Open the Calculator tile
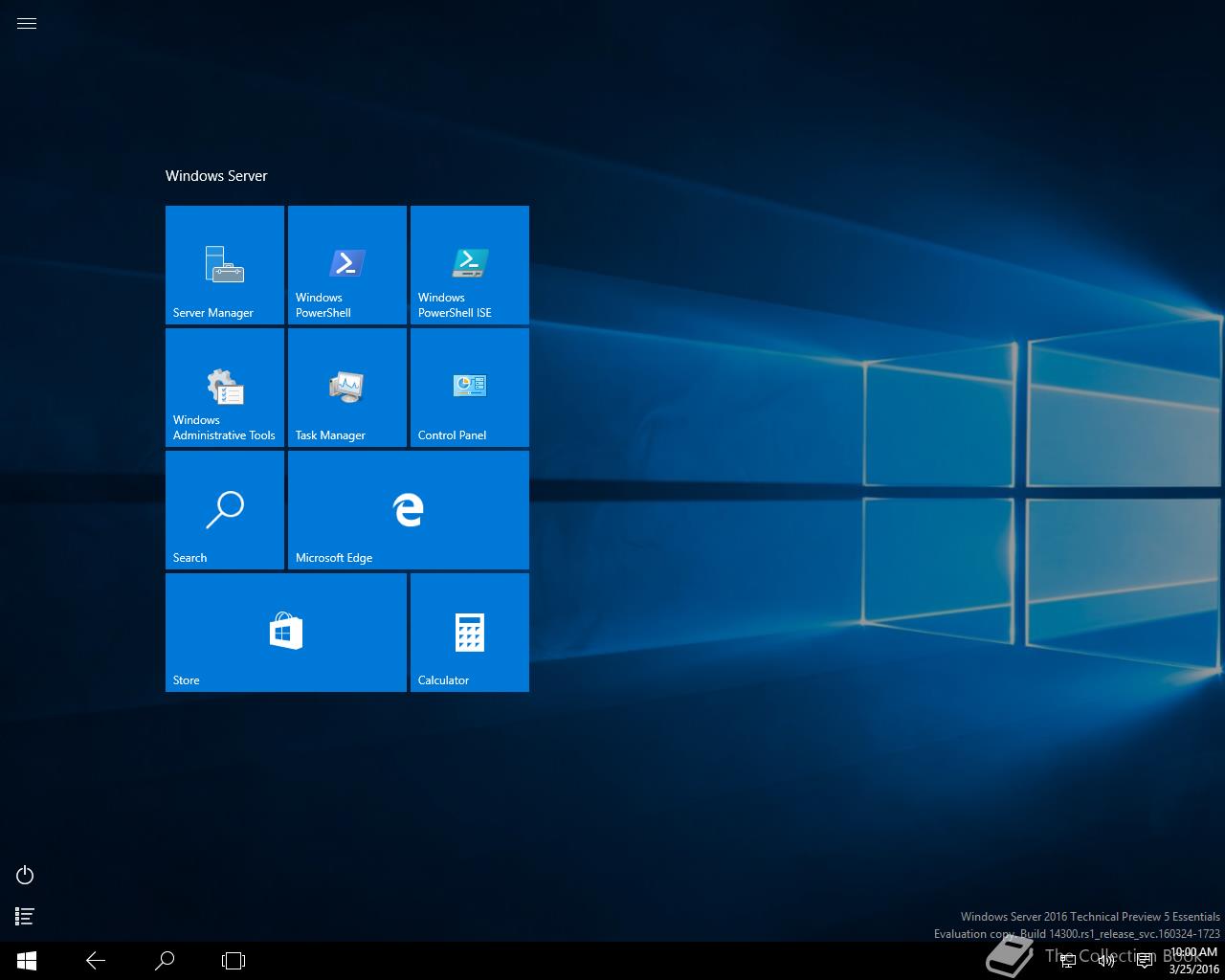This screenshot has width=1225, height=980. click(x=470, y=633)
